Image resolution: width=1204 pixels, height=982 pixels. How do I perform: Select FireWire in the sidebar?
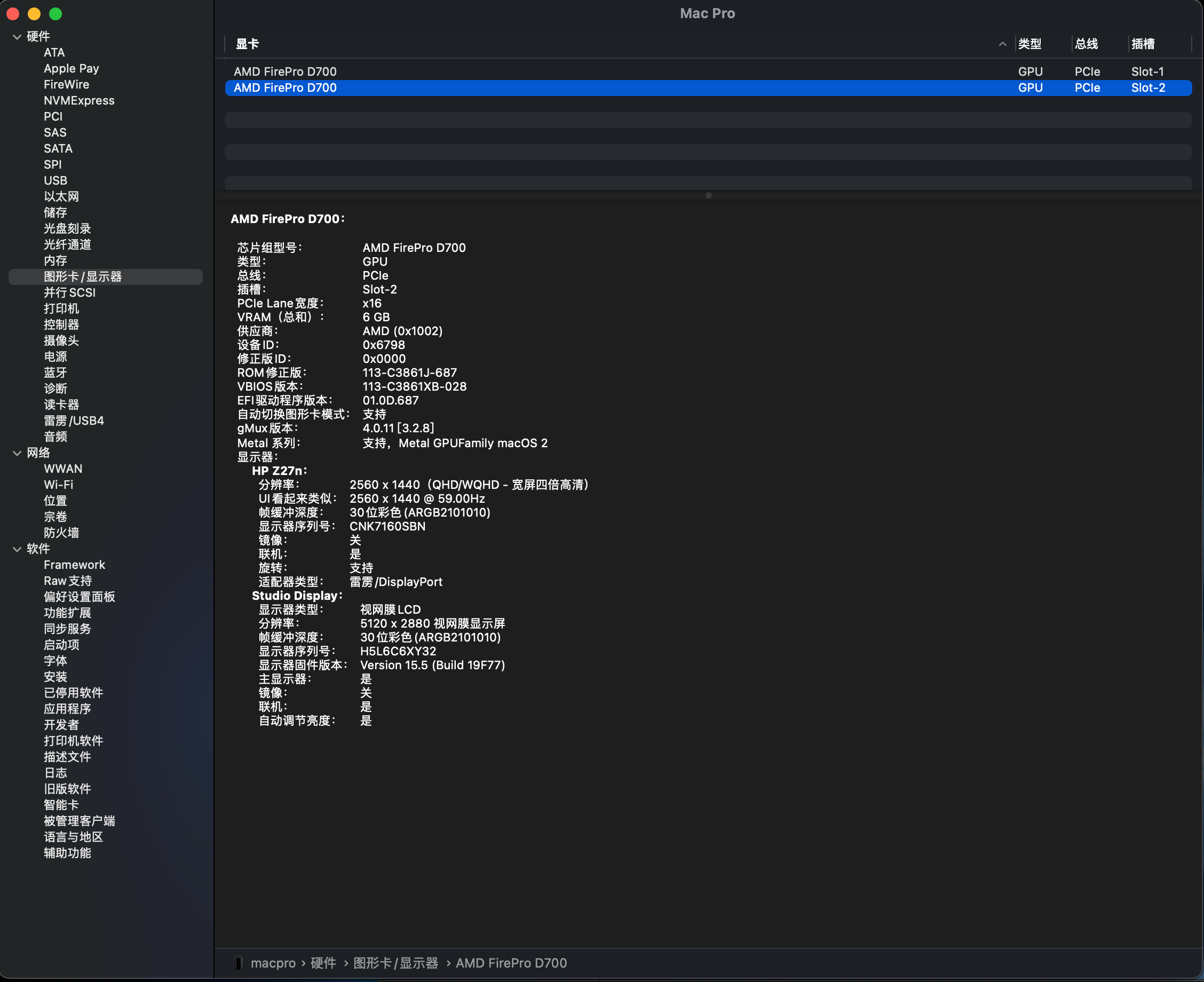click(x=66, y=84)
